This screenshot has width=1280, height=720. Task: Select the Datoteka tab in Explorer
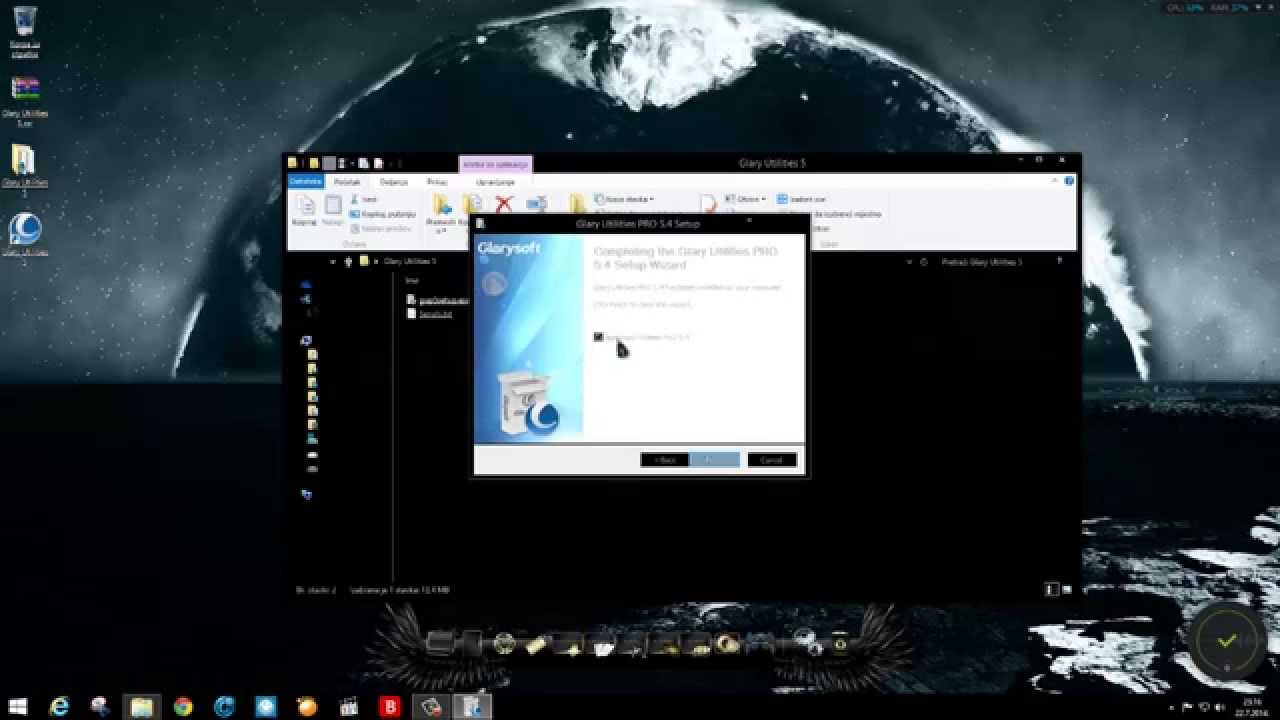tap(306, 182)
